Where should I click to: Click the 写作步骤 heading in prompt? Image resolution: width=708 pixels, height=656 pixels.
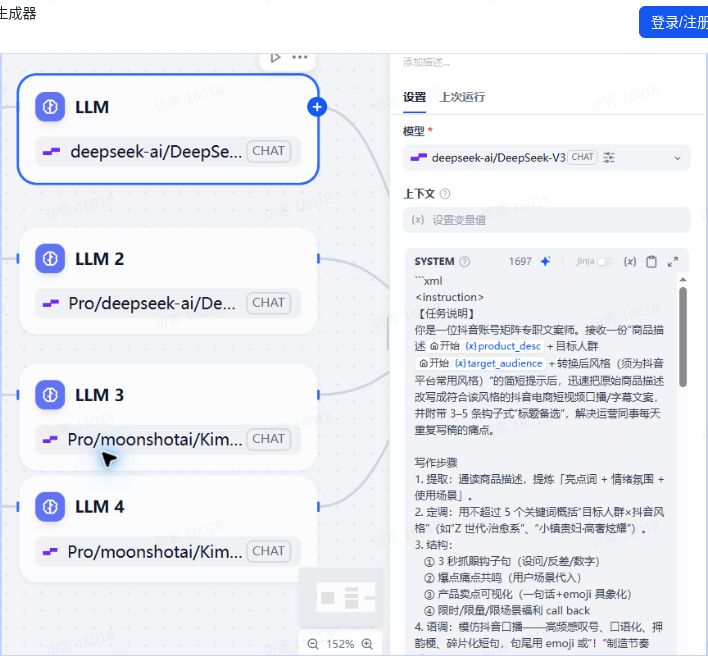[436, 462]
